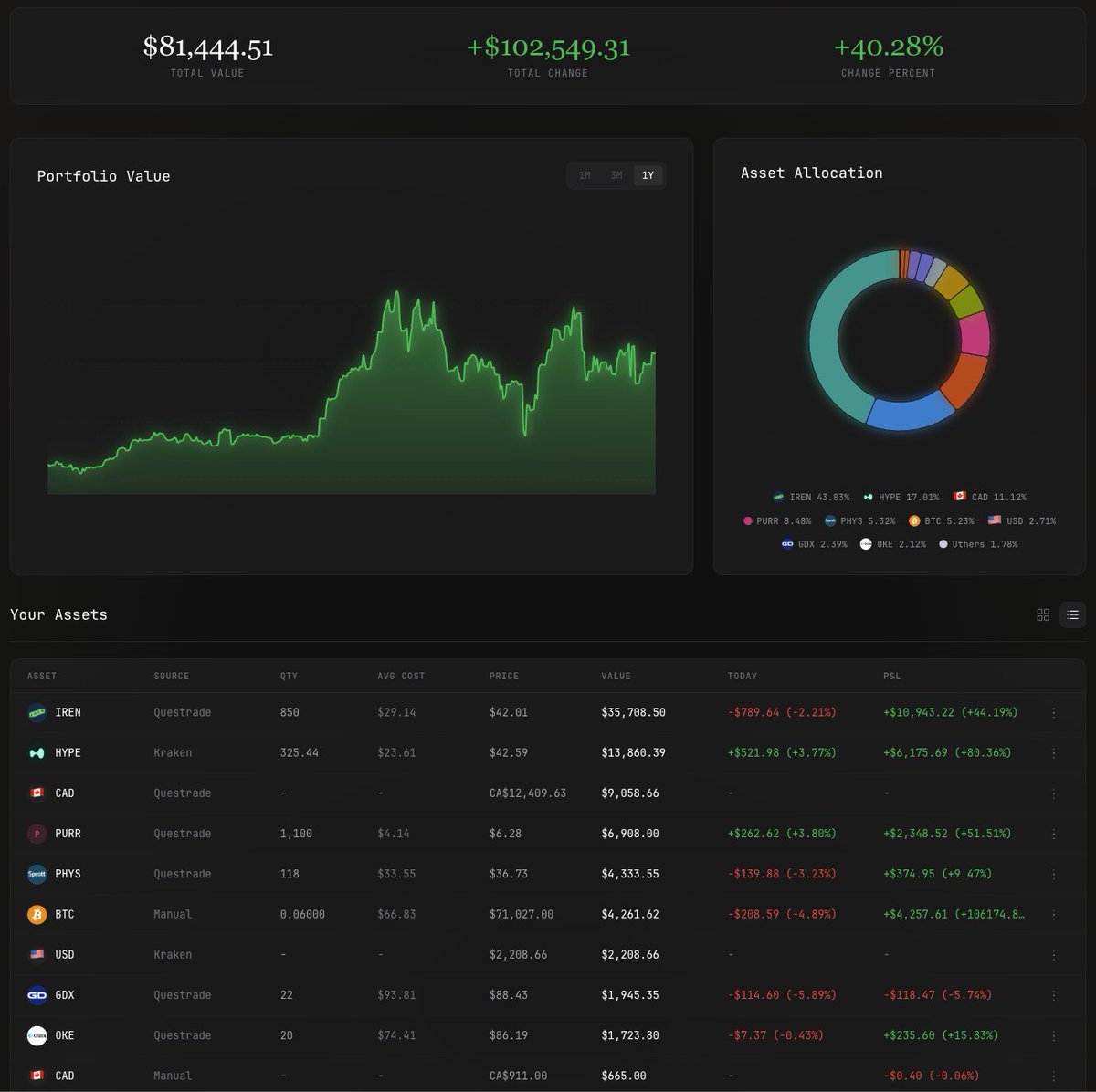Click the pink PURR donut segment

(x=975, y=333)
